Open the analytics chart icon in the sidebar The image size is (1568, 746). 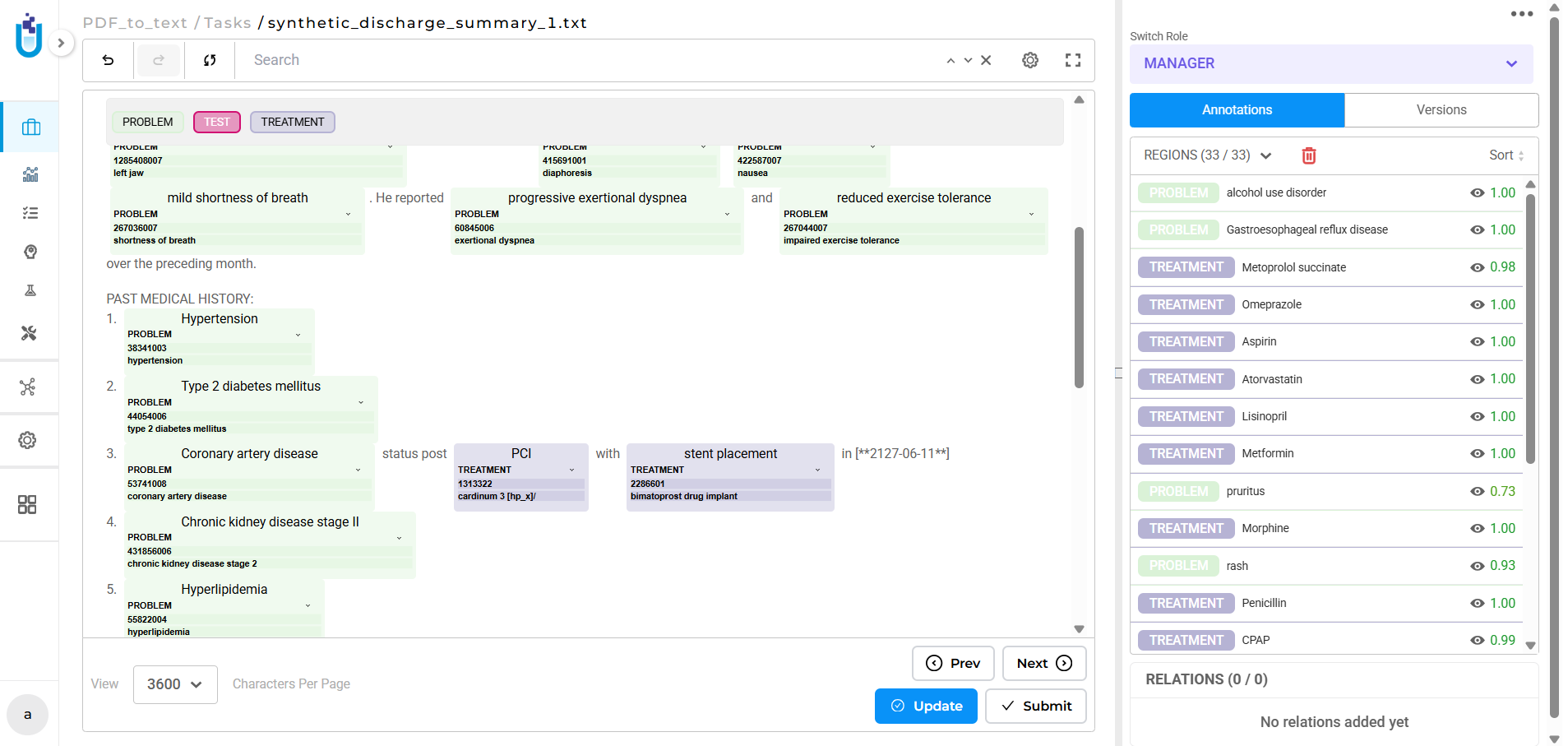click(30, 174)
